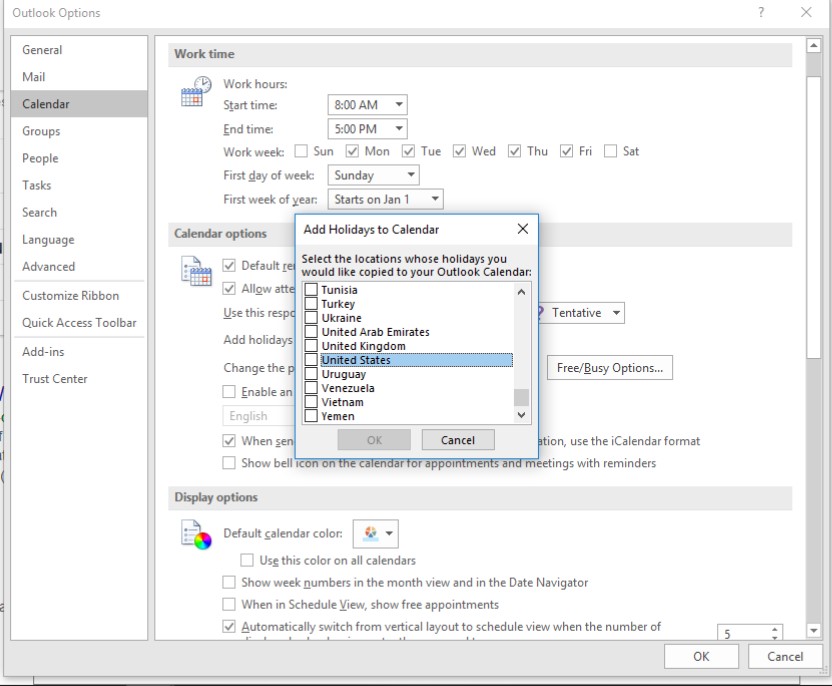Check the Ukraine holiday checkbox
Screen dimensions: 832x686
point(311,318)
